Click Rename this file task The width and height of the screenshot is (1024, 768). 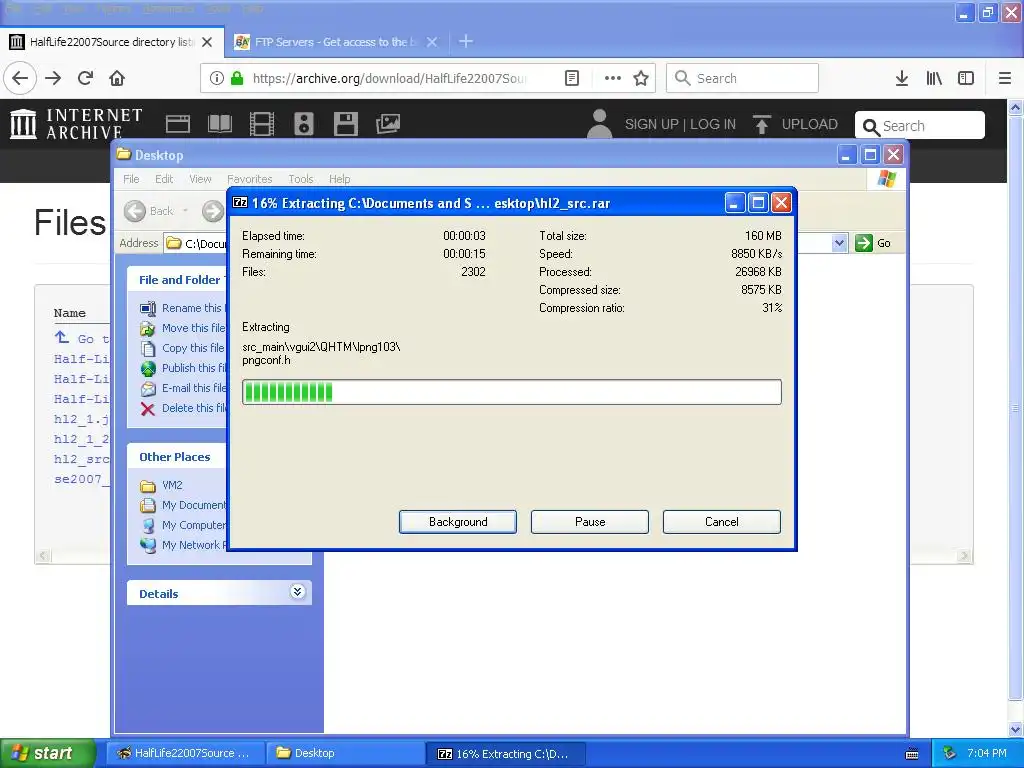pyautogui.click(x=182, y=308)
